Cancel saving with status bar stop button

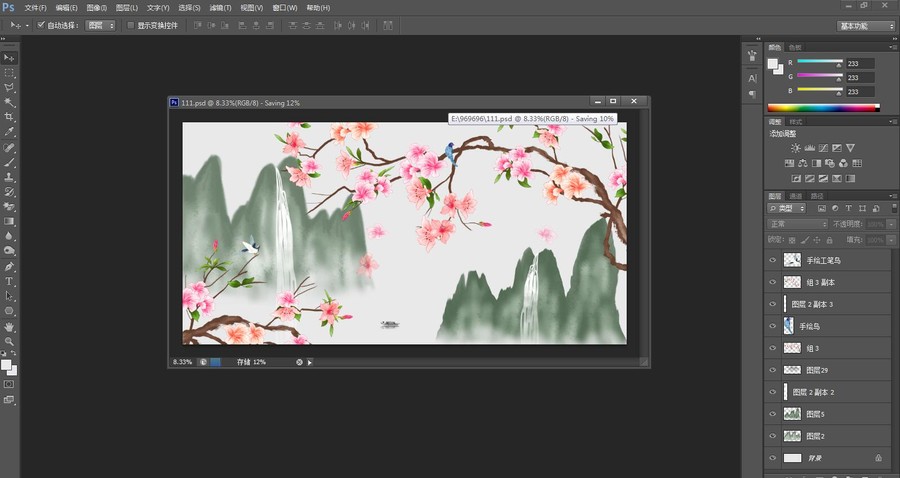point(299,362)
